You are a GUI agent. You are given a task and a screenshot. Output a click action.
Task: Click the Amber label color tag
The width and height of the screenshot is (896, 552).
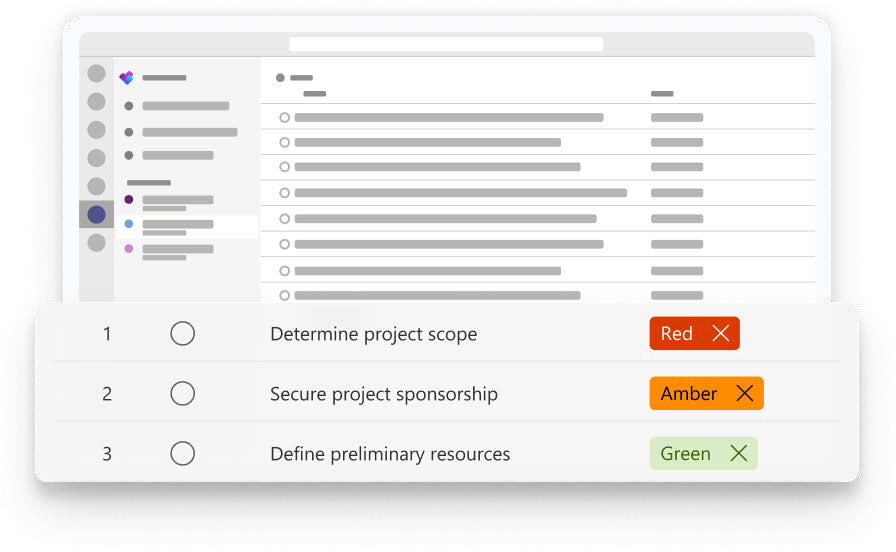(688, 394)
